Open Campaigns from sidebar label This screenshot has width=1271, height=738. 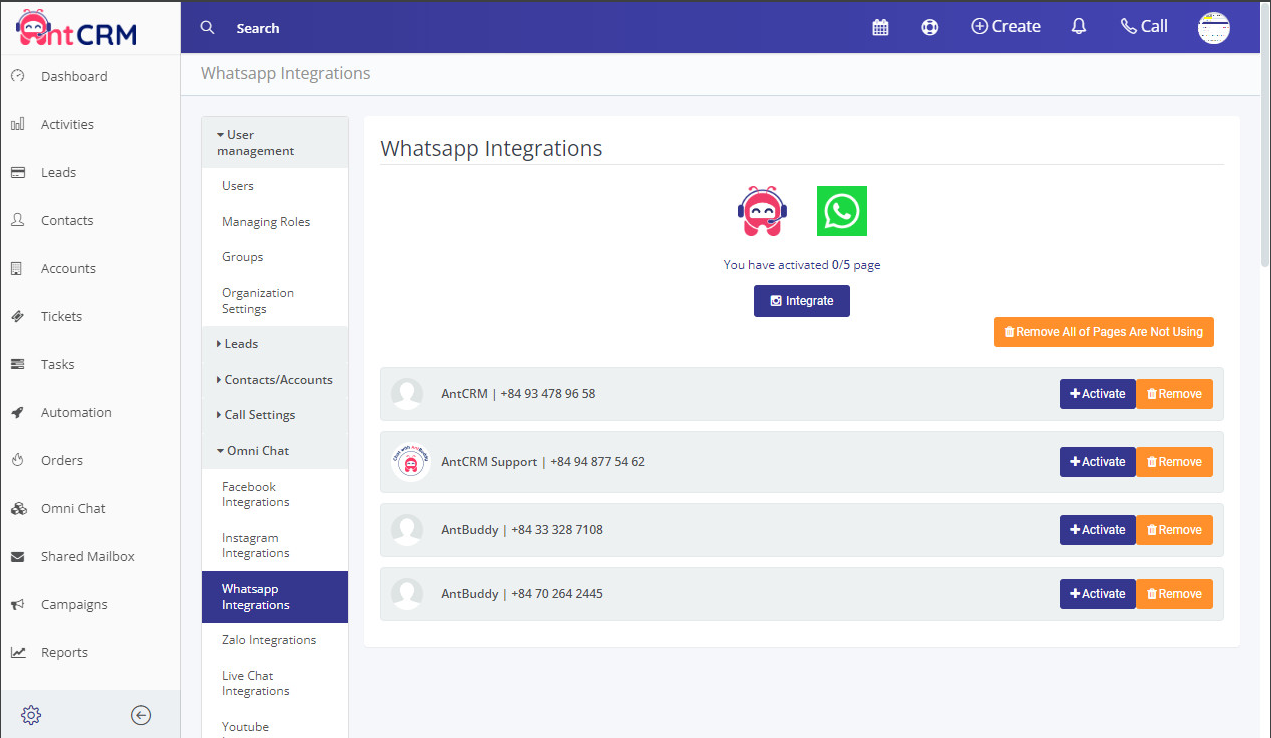[74, 604]
